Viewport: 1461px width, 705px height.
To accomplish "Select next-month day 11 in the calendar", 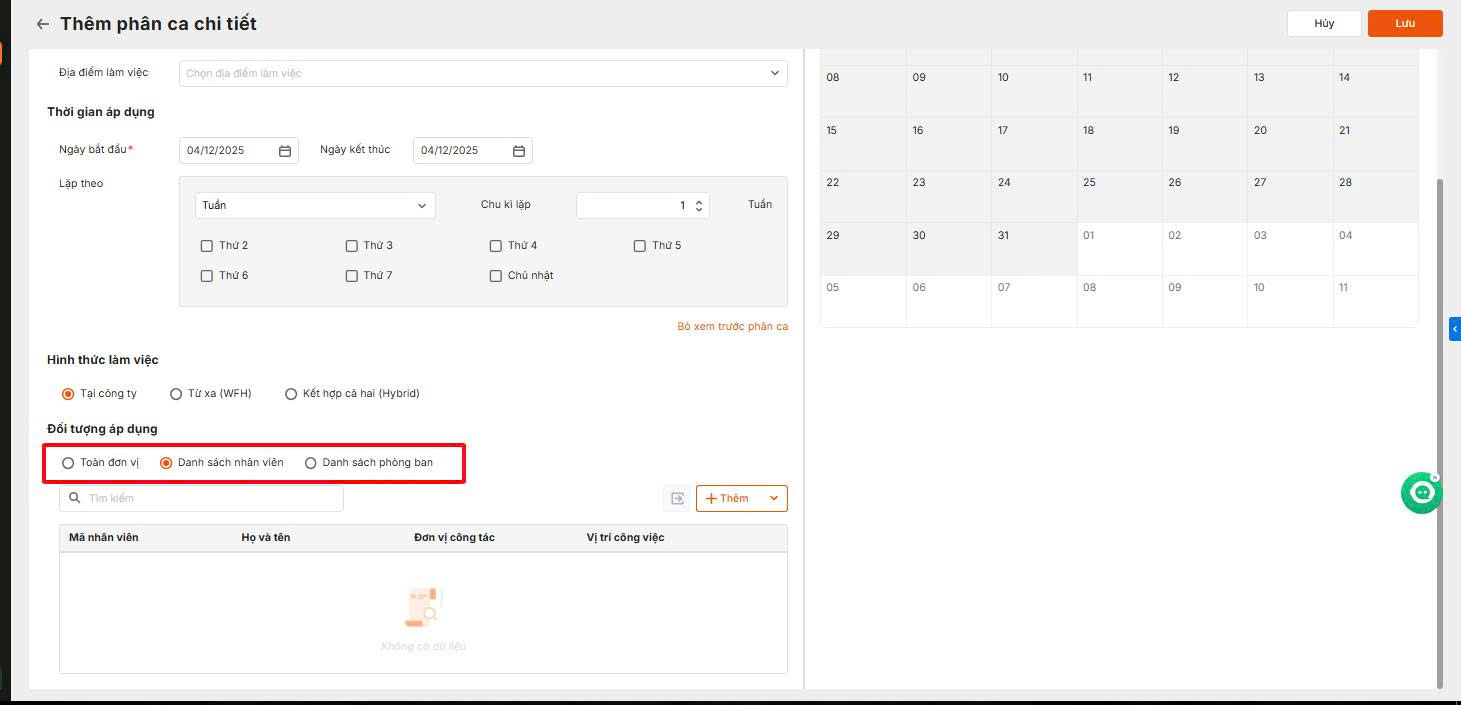I will 1375,301.
